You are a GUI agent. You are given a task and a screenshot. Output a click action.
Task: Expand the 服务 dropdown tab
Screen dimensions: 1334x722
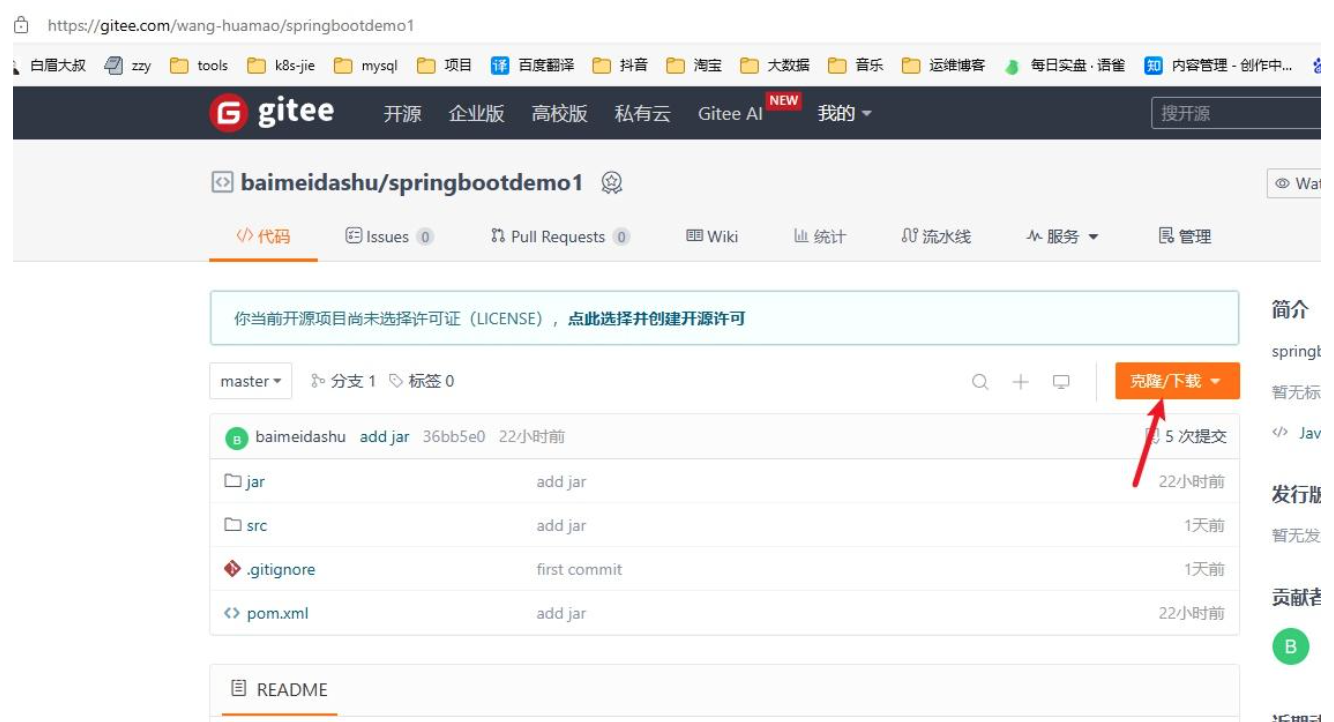pyautogui.click(x=1062, y=237)
